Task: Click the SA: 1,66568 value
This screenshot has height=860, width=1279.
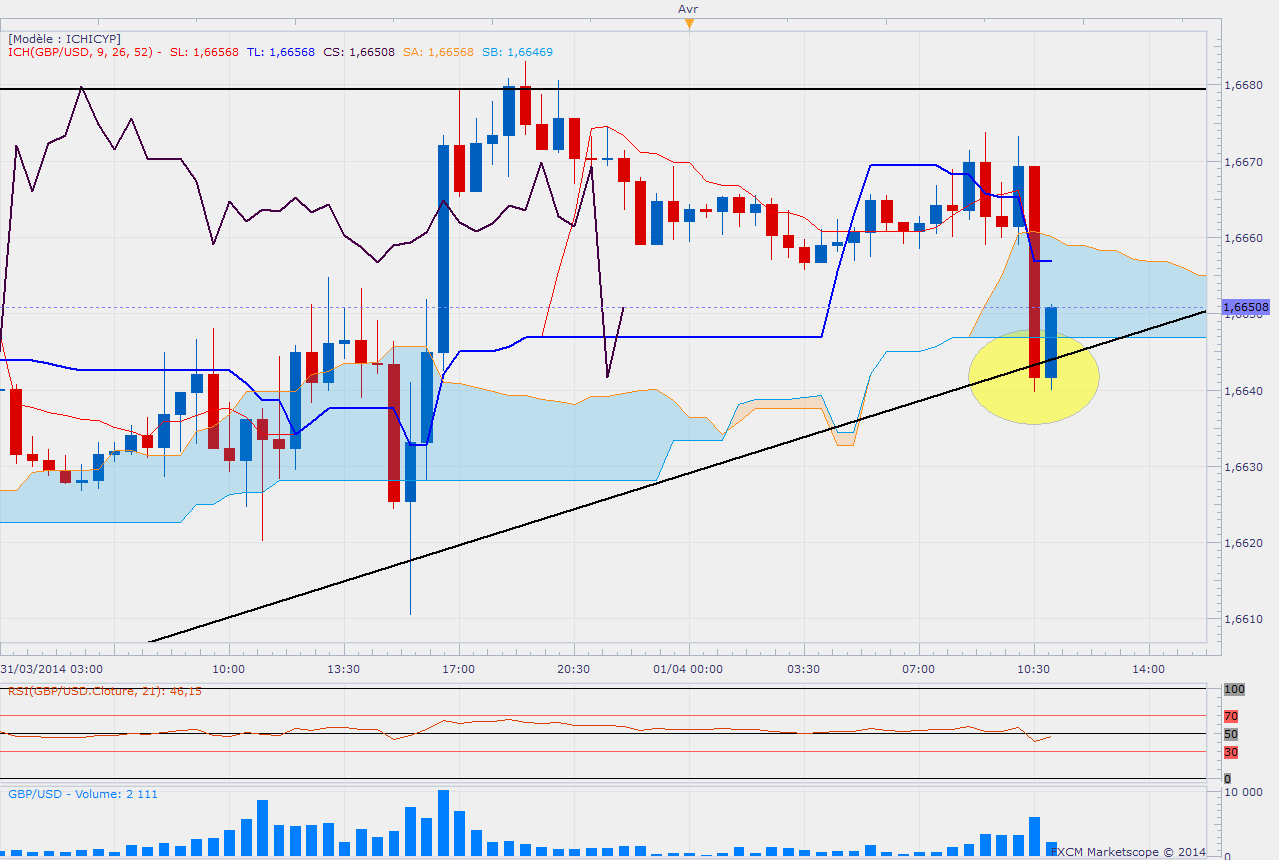Action: 438,52
